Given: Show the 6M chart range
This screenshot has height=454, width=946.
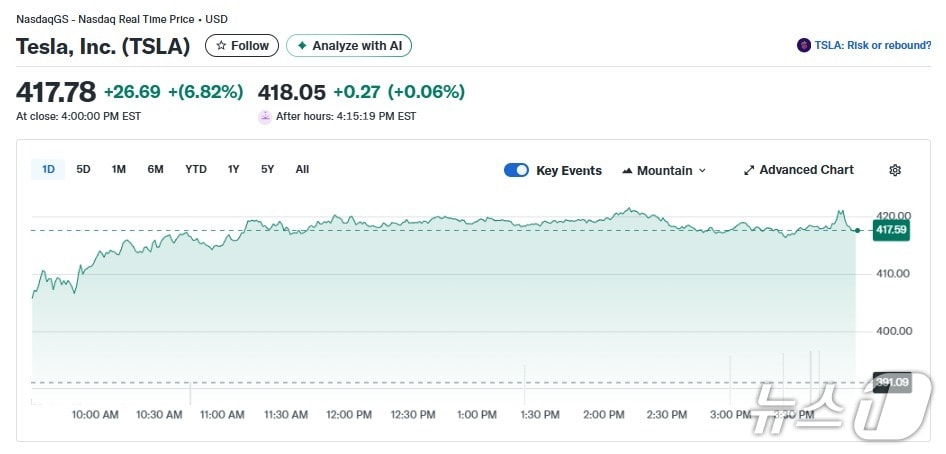Looking at the screenshot, I should [x=155, y=169].
